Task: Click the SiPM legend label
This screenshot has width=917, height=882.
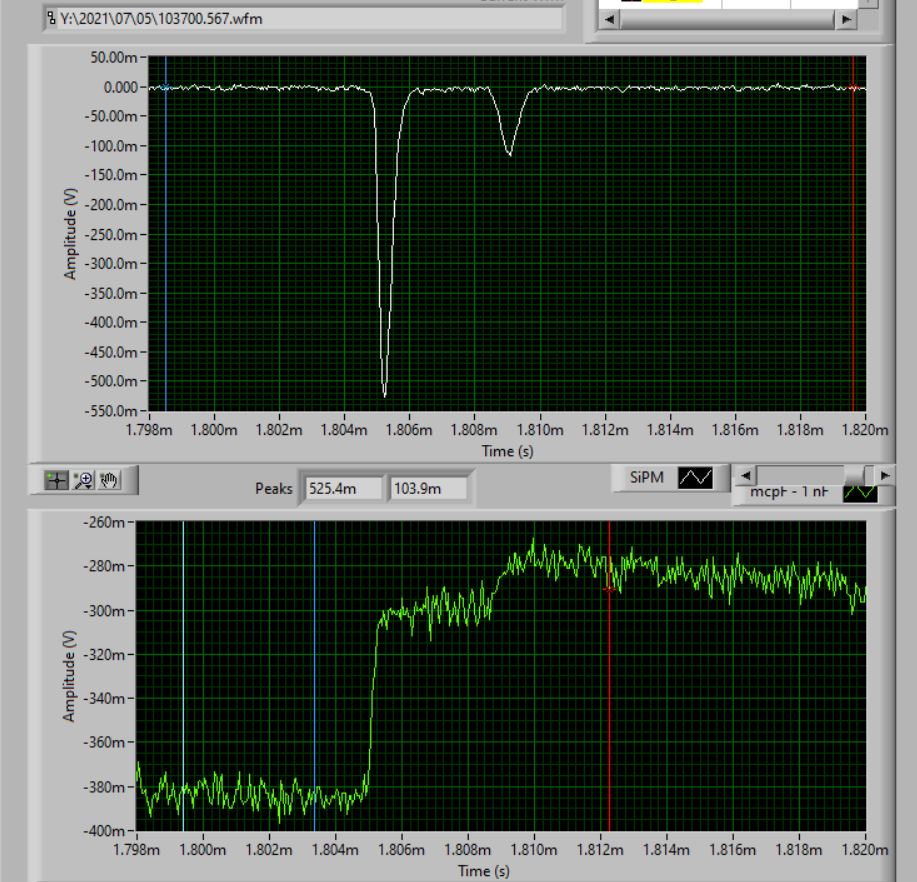Action: coord(646,478)
